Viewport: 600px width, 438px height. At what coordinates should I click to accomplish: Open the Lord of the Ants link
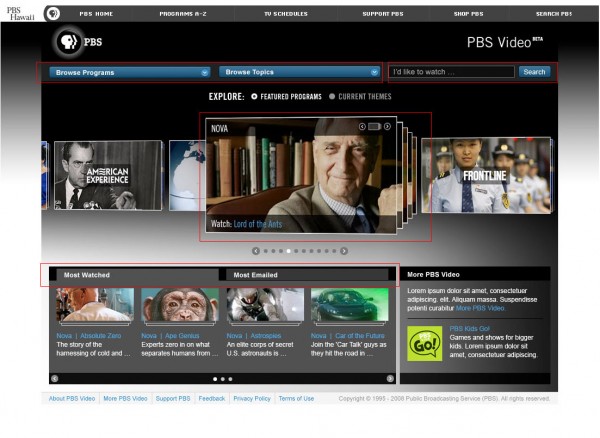(x=258, y=224)
